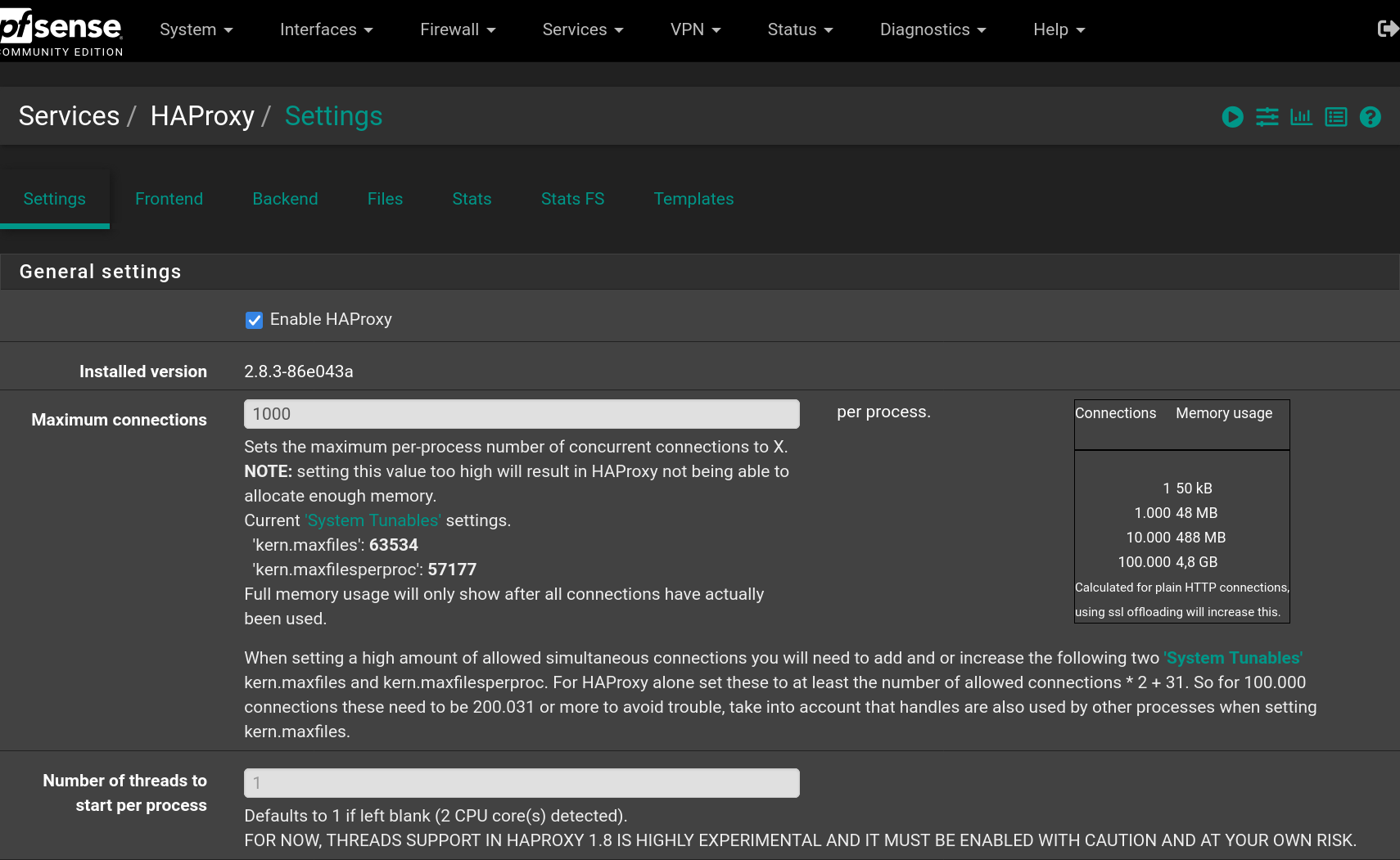Click the Maximum connections input field
This screenshot has width=1400, height=860.
[x=522, y=414]
